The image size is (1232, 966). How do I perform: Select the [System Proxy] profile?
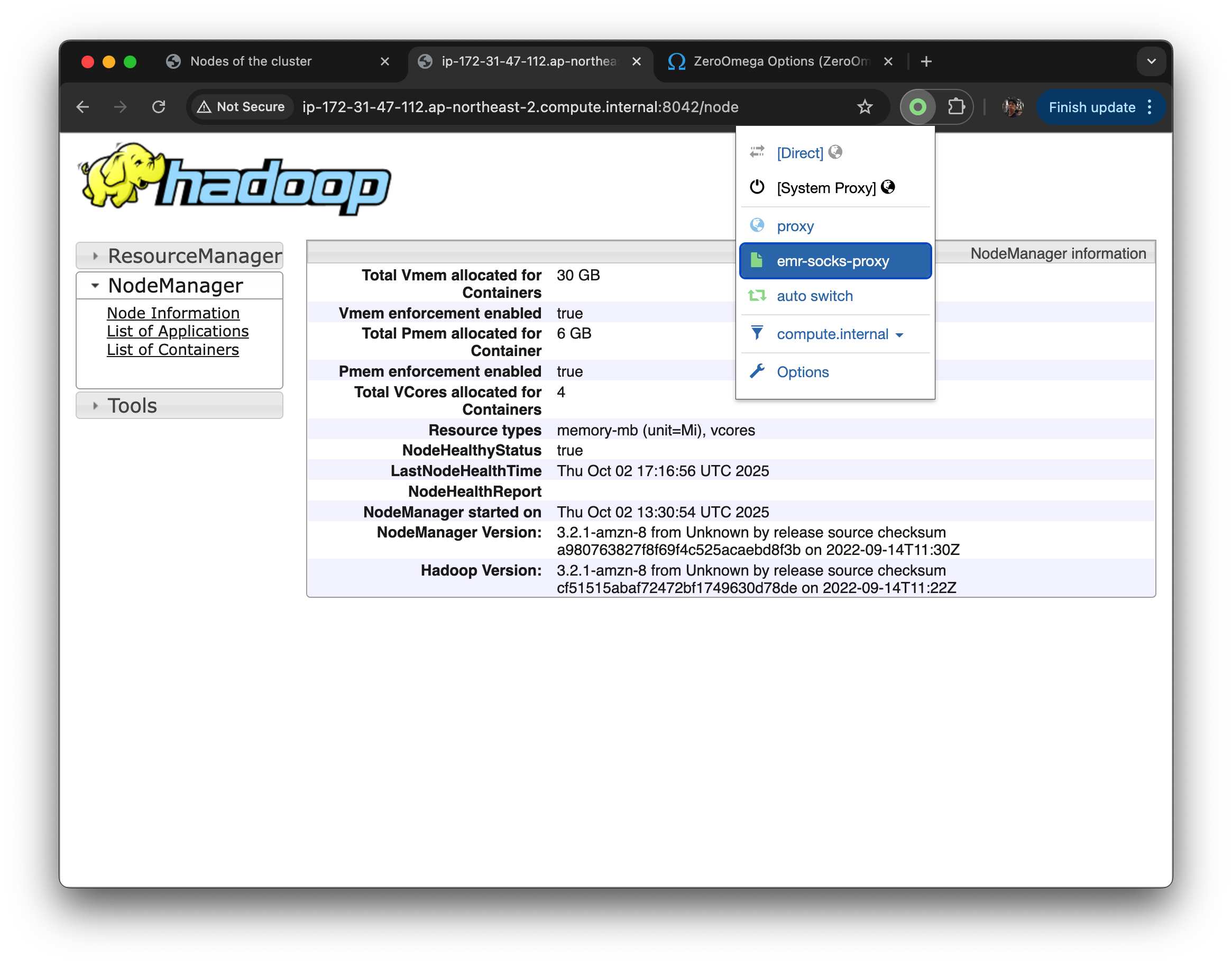[x=826, y=188]
